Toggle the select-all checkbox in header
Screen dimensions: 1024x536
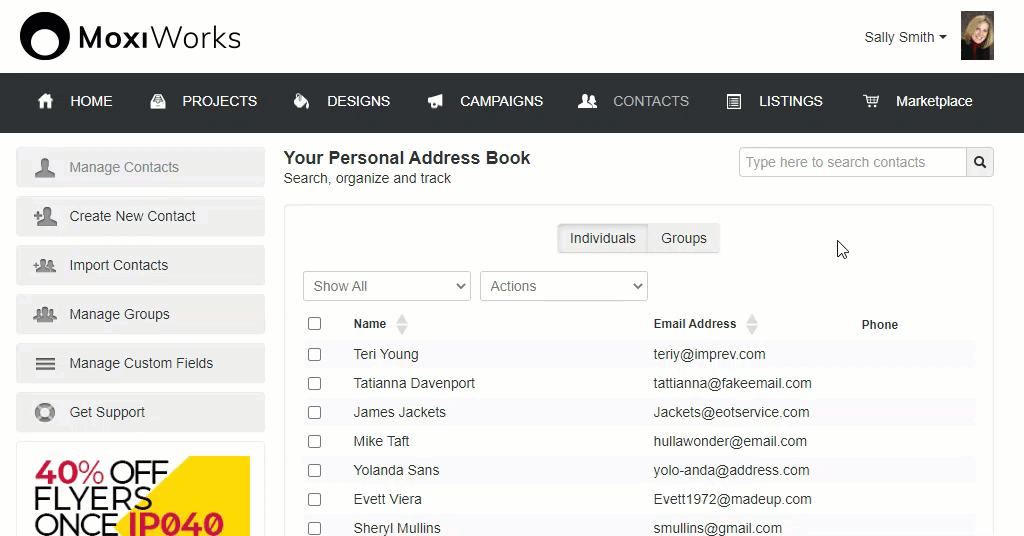[x=315, y=323]
